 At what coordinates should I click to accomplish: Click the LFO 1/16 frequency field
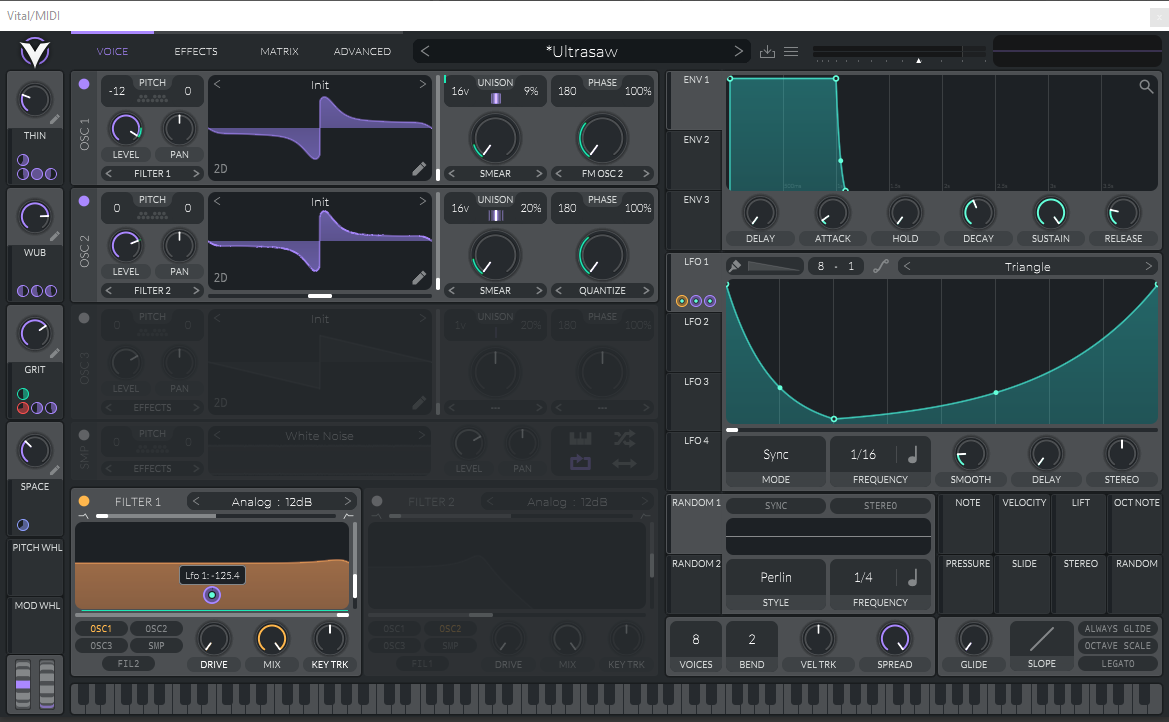(863, 454)
